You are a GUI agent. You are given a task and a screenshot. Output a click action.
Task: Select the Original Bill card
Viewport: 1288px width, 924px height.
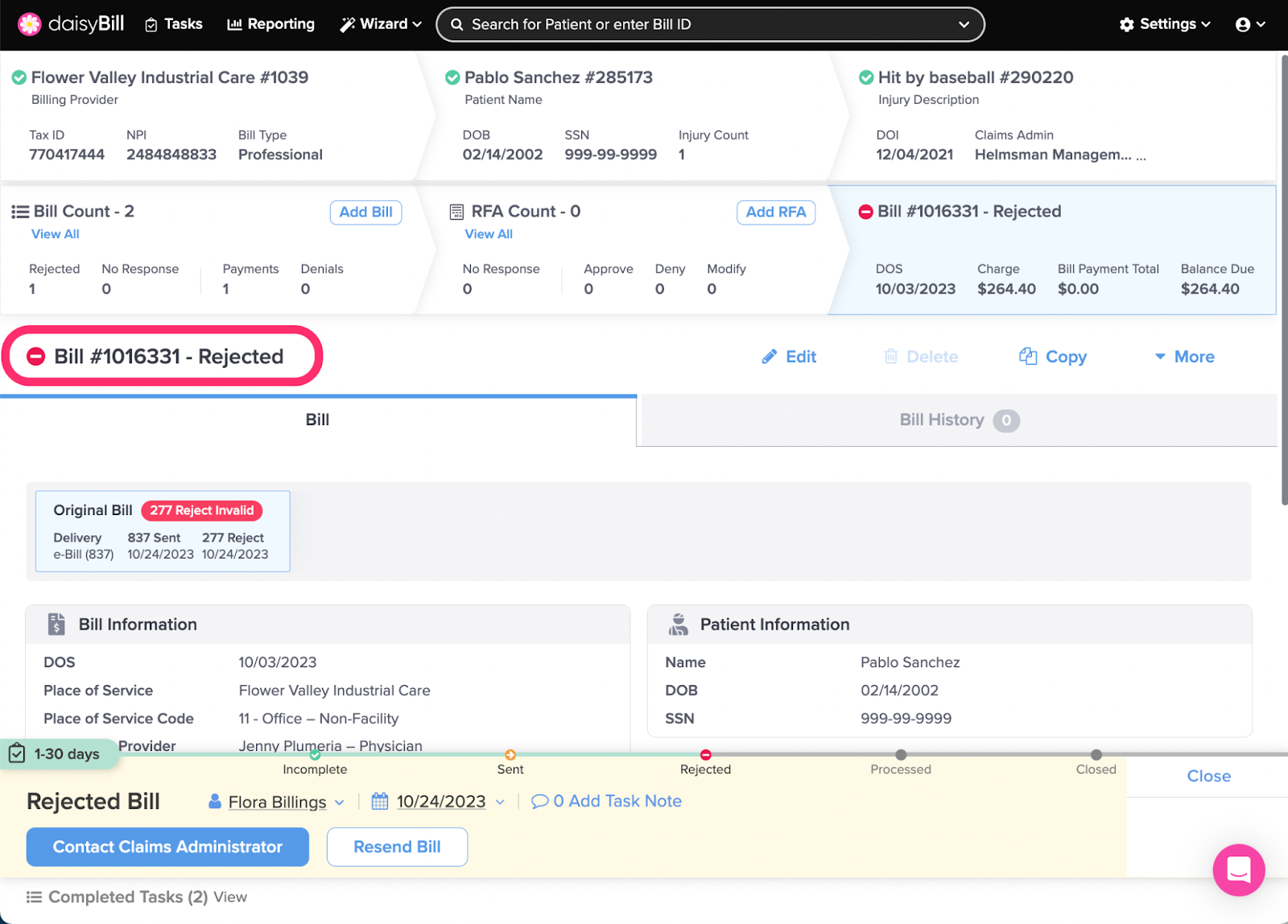163,531
